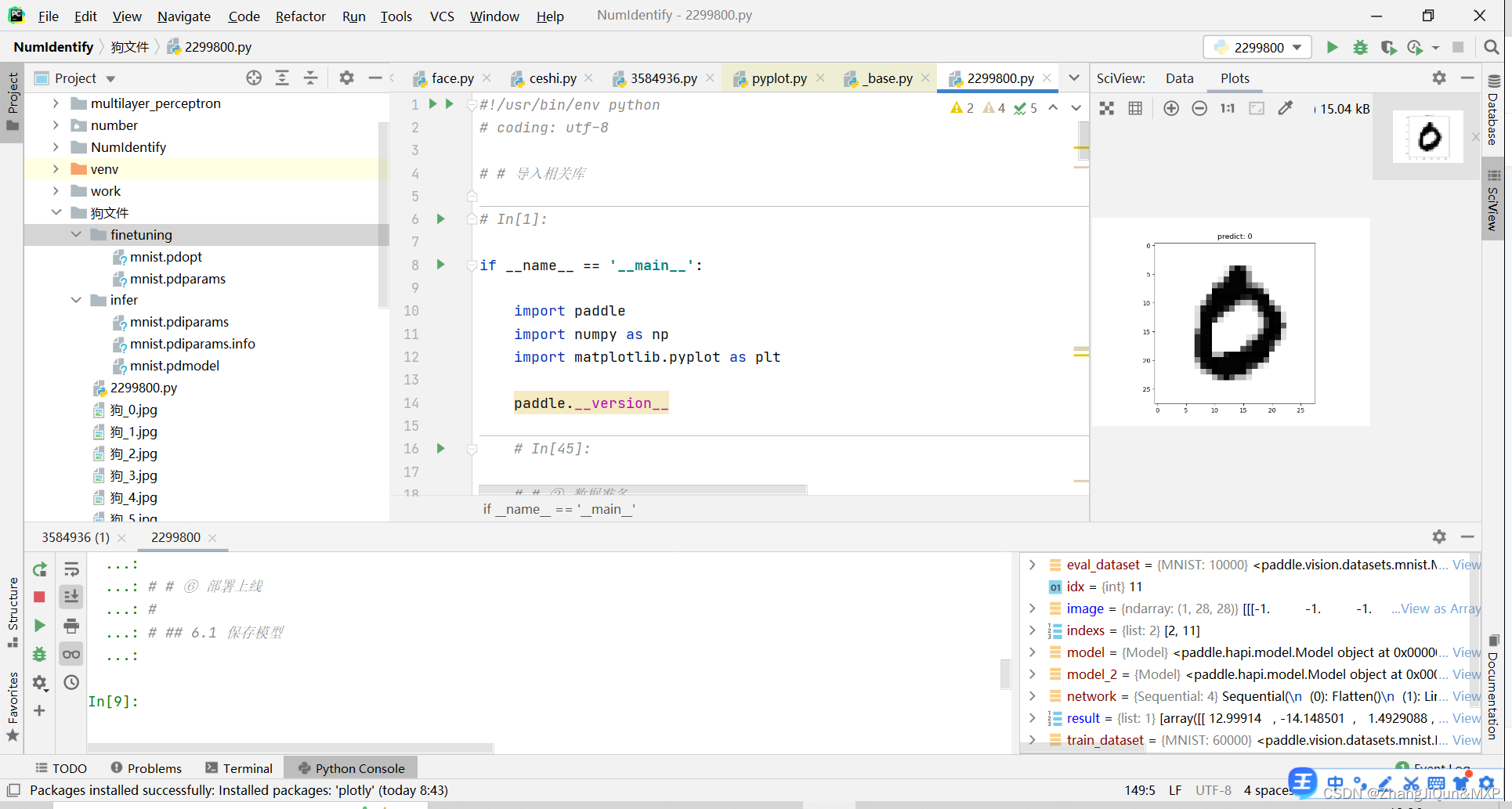Zoom in on the plot in SciView
The width and height of the screenshot is (1512, 809).
click(1171, 108)
